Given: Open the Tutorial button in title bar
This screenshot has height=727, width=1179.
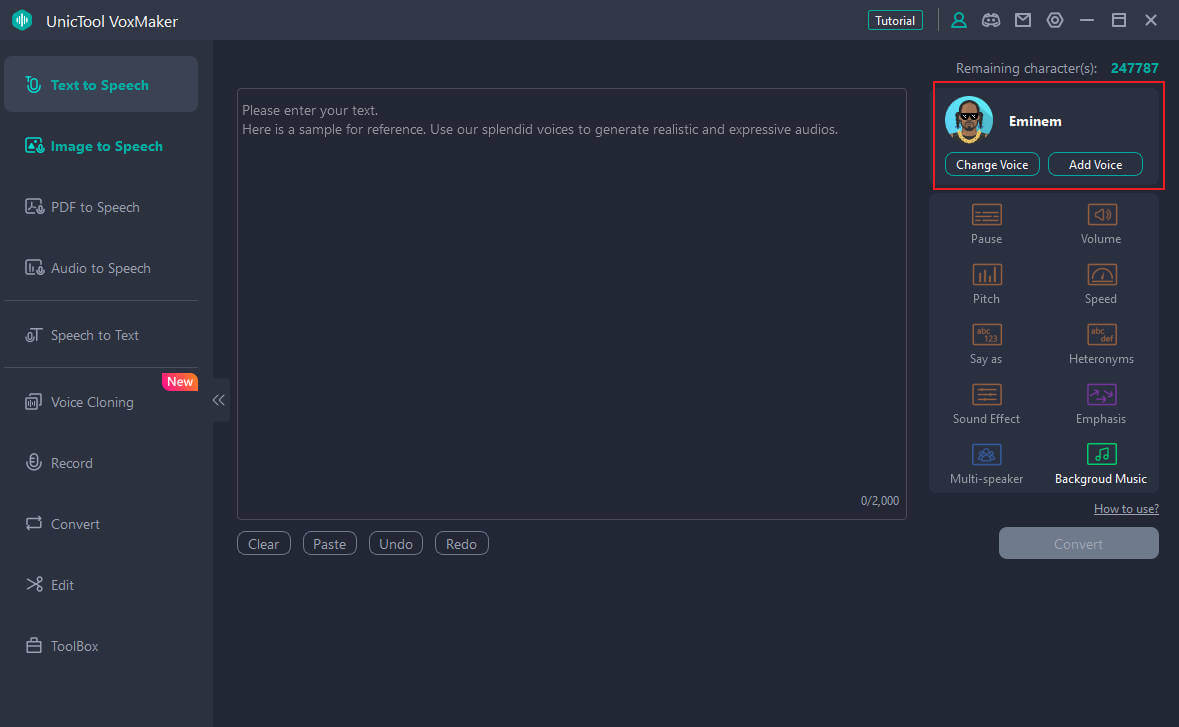Looking at the screenshot, I should coord(895,20).
